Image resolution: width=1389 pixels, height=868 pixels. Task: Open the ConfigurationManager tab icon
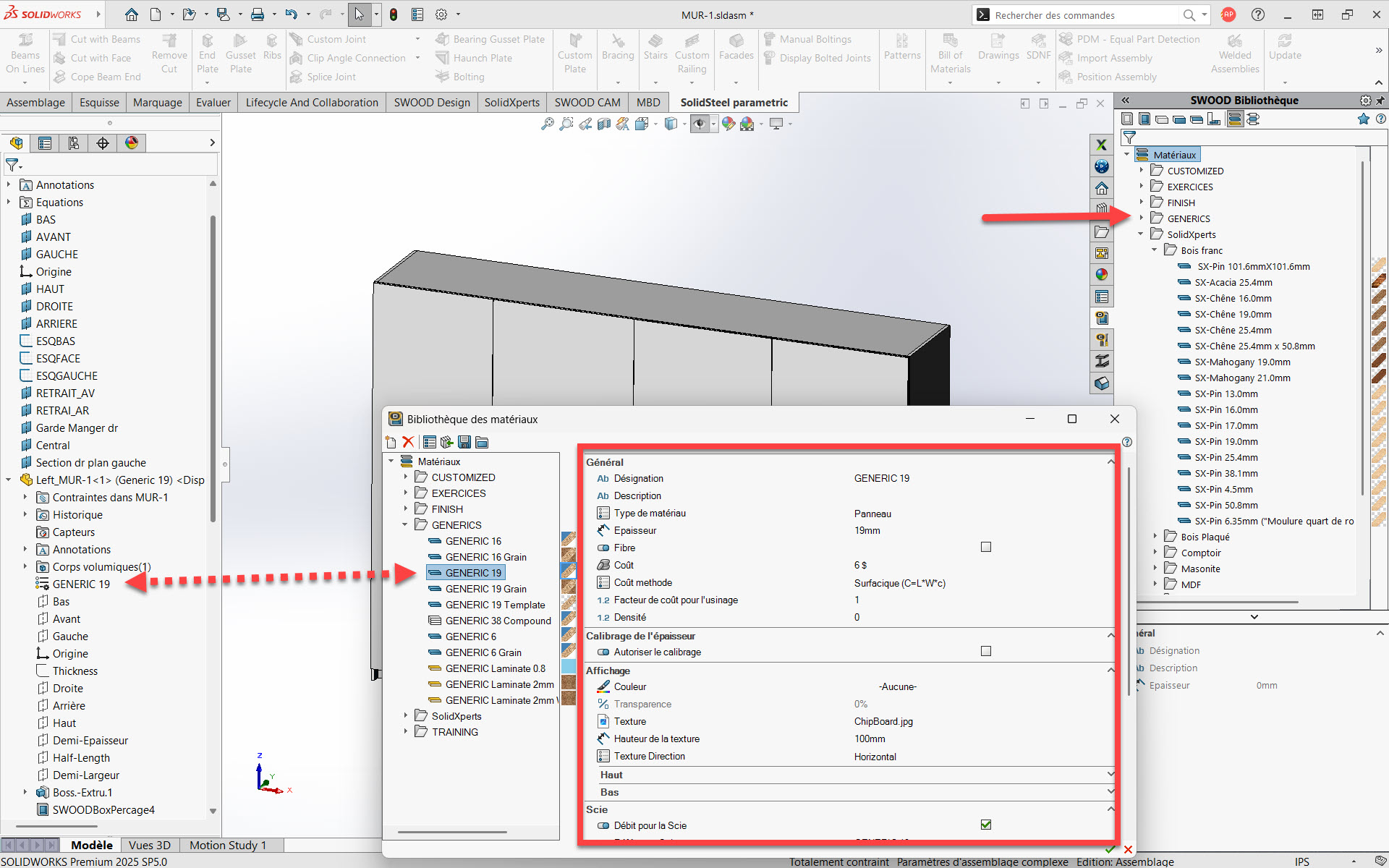[x=74, y=143]
